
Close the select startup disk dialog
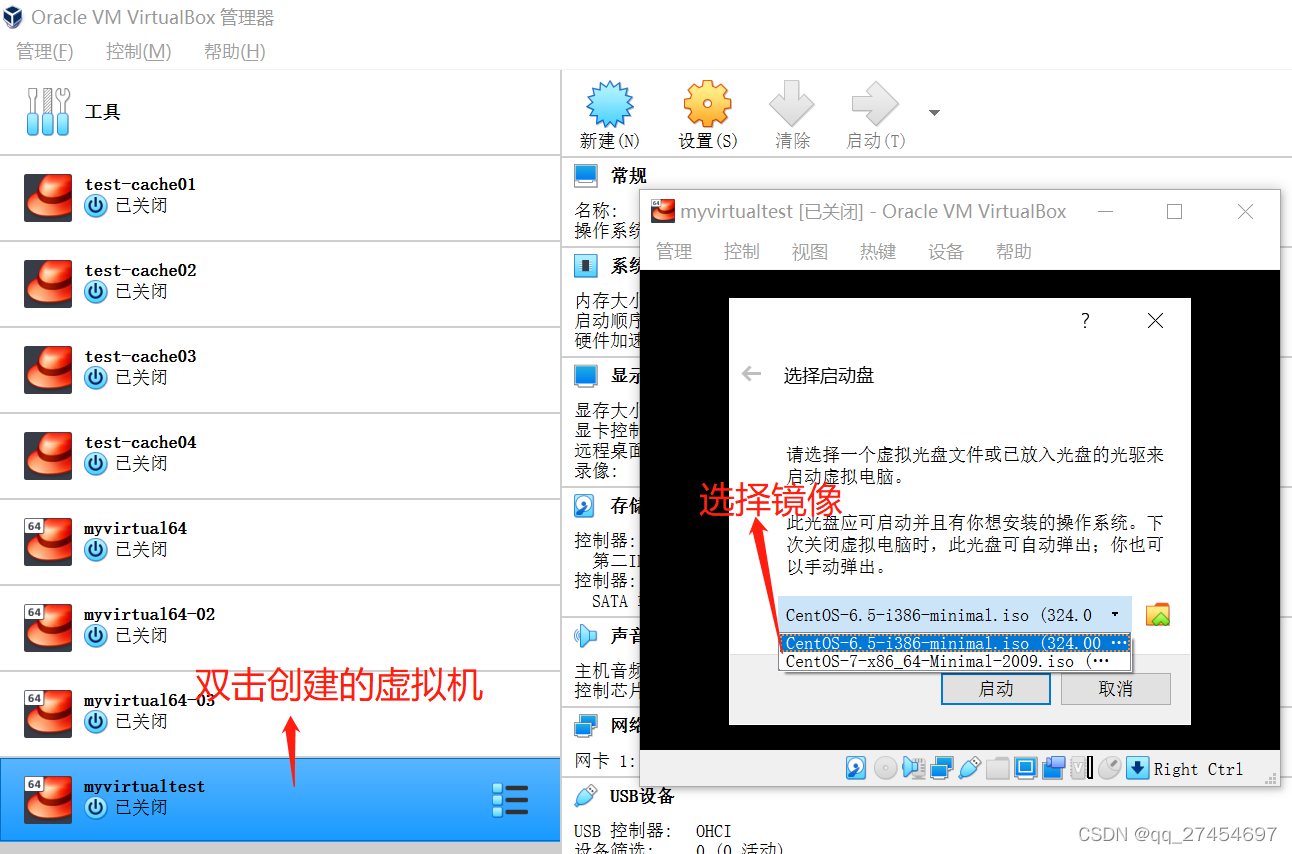pos(1155,321)
